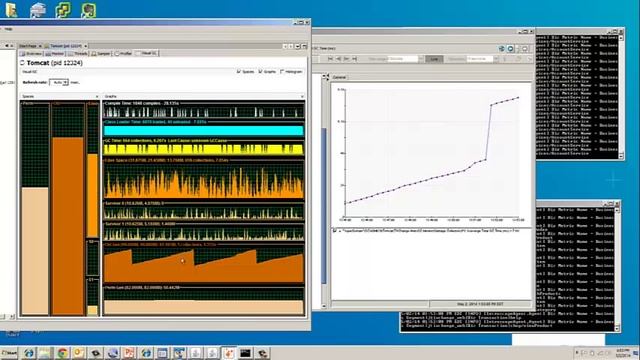Viewport: 640px width, 360px height.
Task: Open the Profiler tab
Action: click(x=123, y=53)
